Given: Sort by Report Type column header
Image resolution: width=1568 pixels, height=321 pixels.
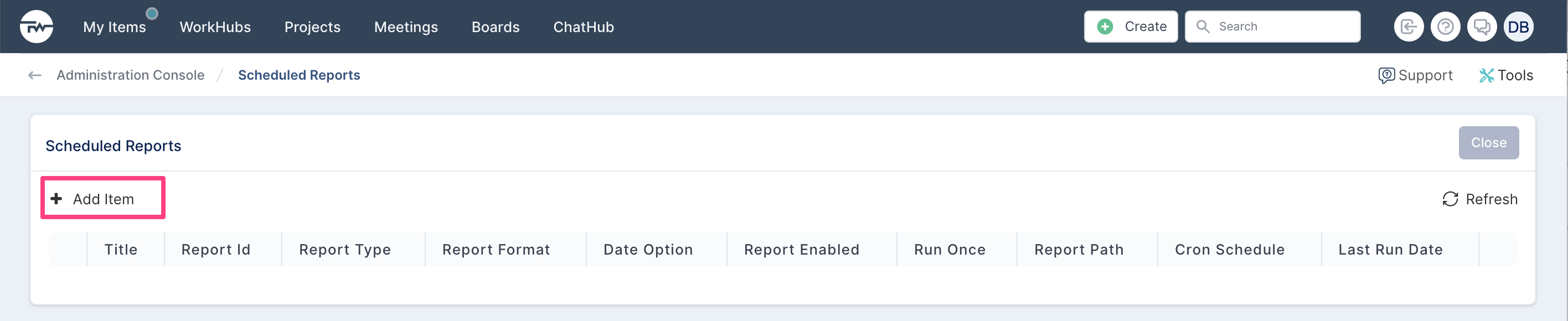Looking at the screenshot, I should tap(344, 250).
